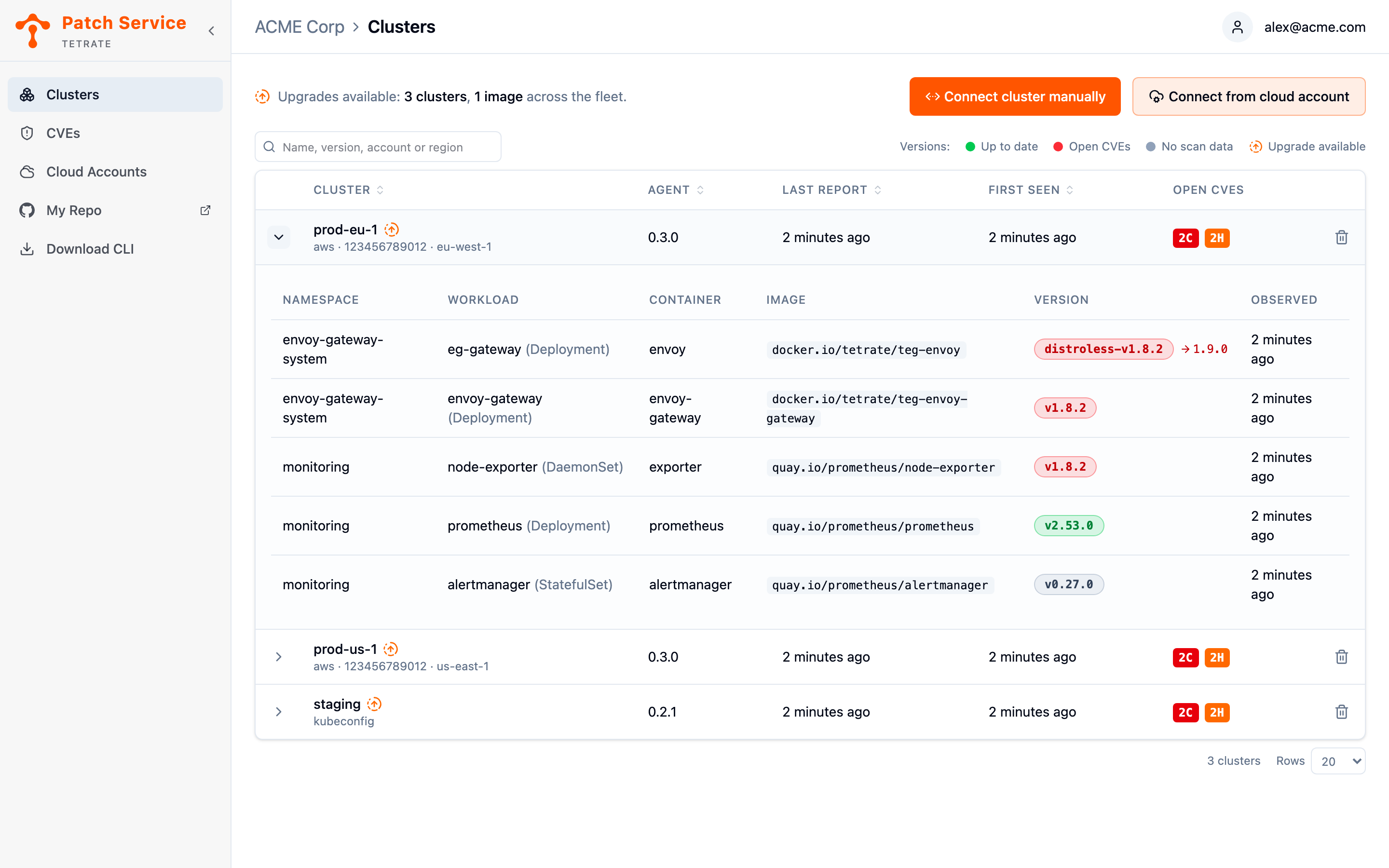Click the 2C critical badge for prod-us-1
Image resolution: width=1389 pixels, height=868 pixels.
(1185, 657)
